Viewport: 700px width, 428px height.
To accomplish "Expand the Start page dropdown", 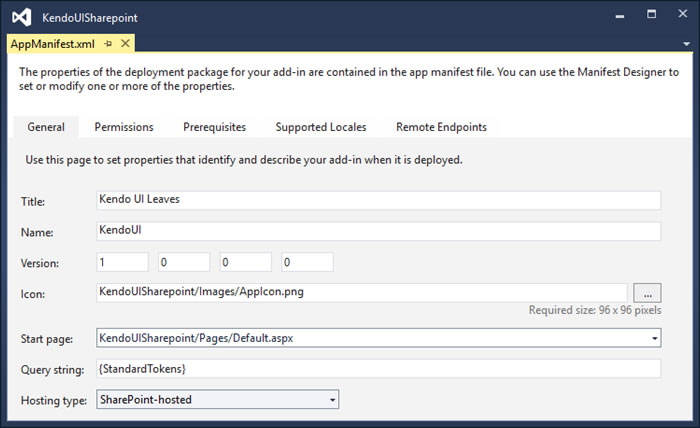I will tap(654, 338).
